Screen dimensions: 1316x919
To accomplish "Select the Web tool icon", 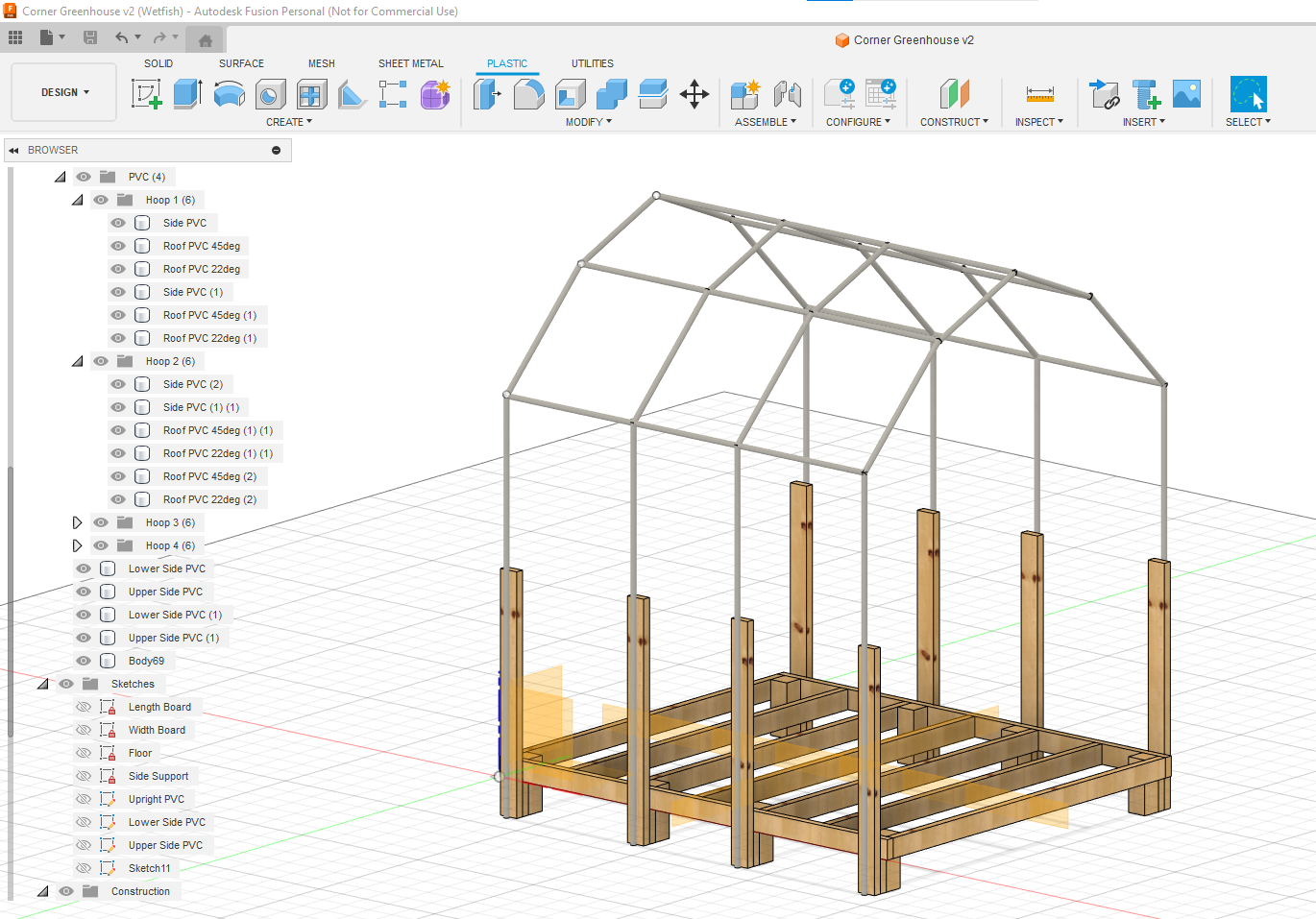I will (311, 94).
